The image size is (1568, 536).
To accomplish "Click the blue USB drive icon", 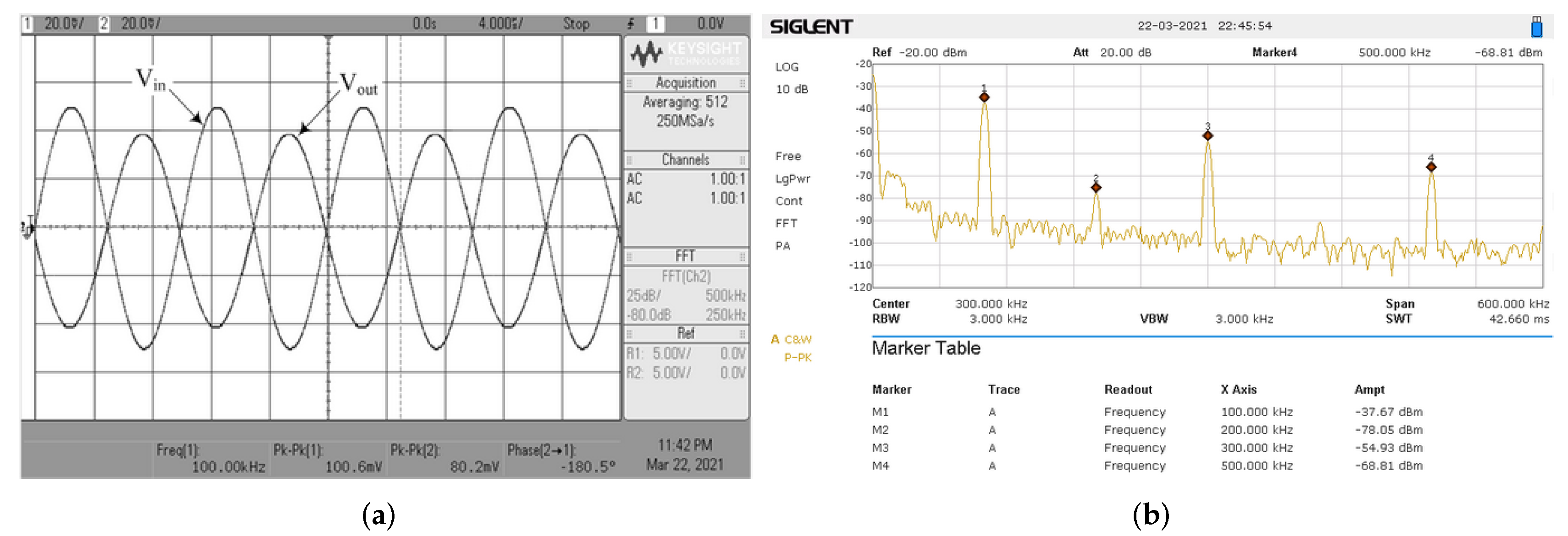I will 1537,27.
